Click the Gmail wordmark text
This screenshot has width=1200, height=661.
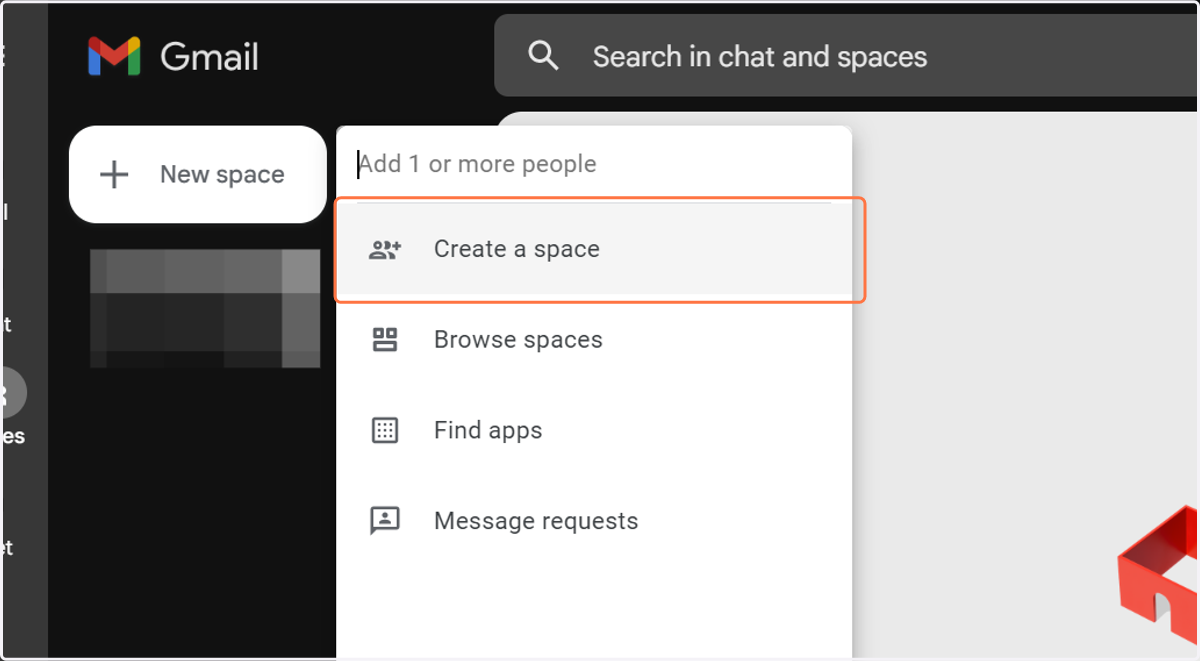(x=210, y=57)
